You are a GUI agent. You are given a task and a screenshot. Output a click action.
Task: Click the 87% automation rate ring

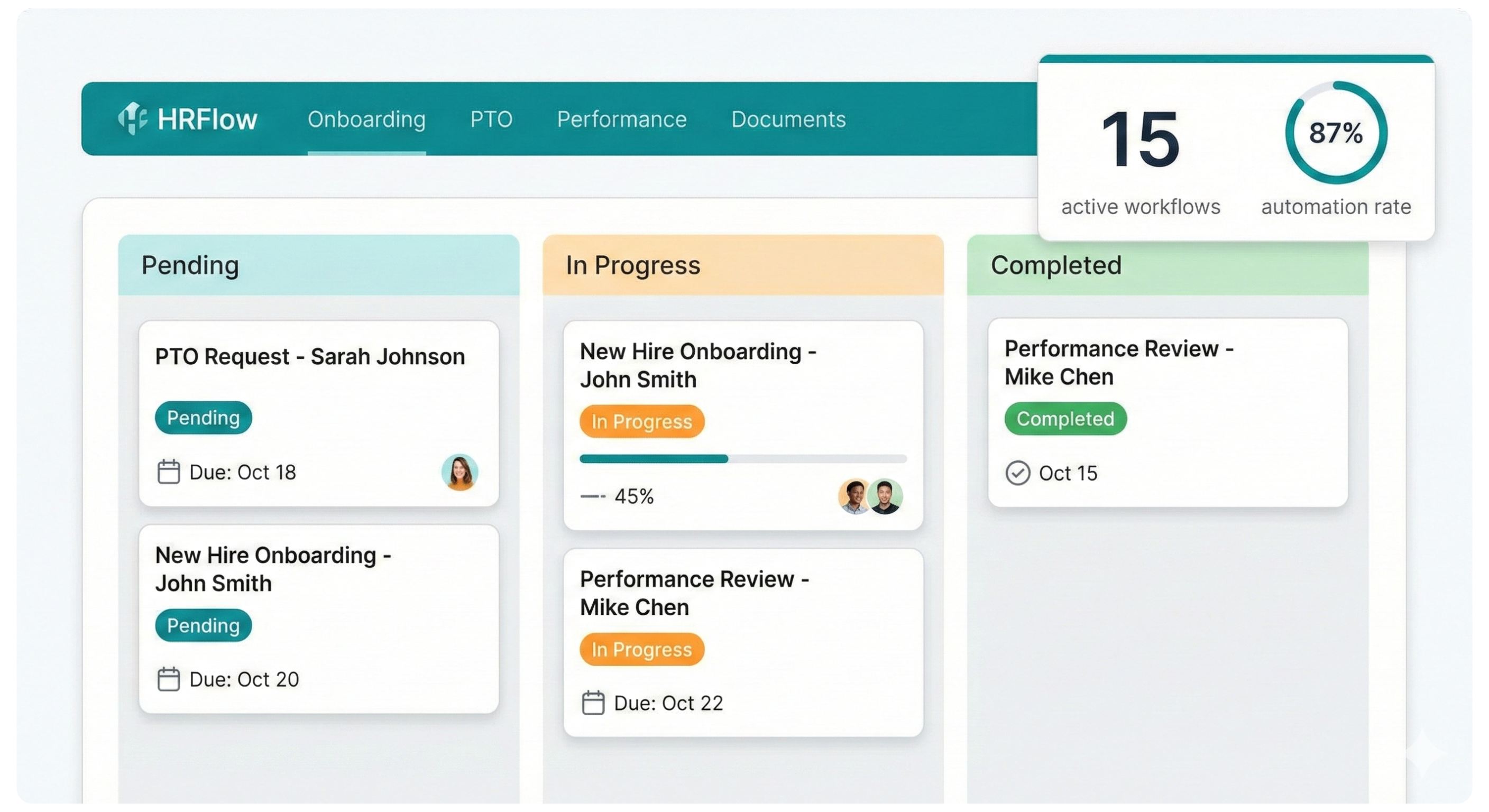(1335, 133)
